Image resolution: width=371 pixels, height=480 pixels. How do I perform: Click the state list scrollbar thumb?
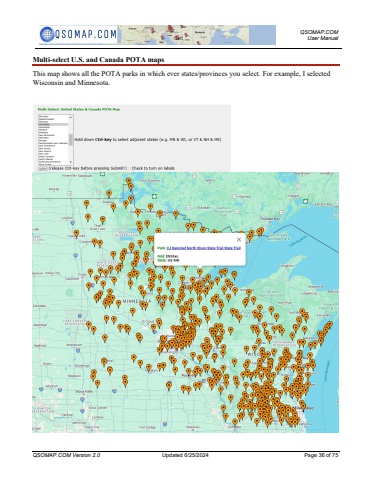point(71,139)
